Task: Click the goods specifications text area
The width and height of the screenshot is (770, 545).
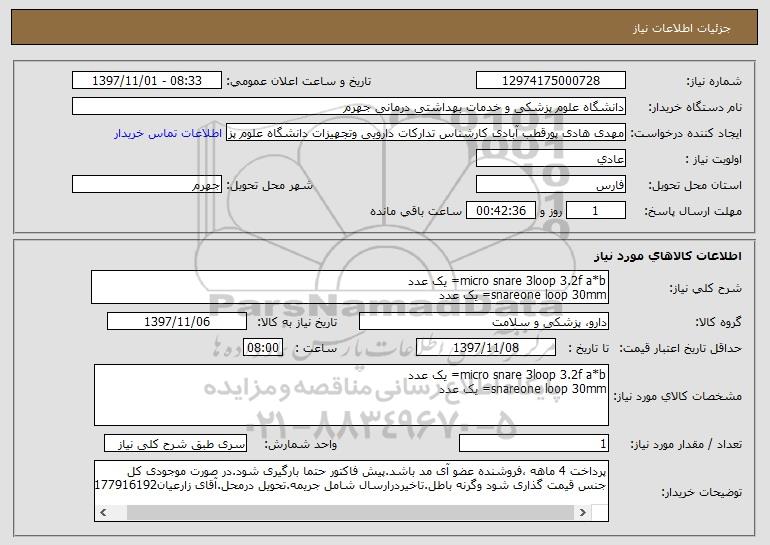Action: coord(351,395)
